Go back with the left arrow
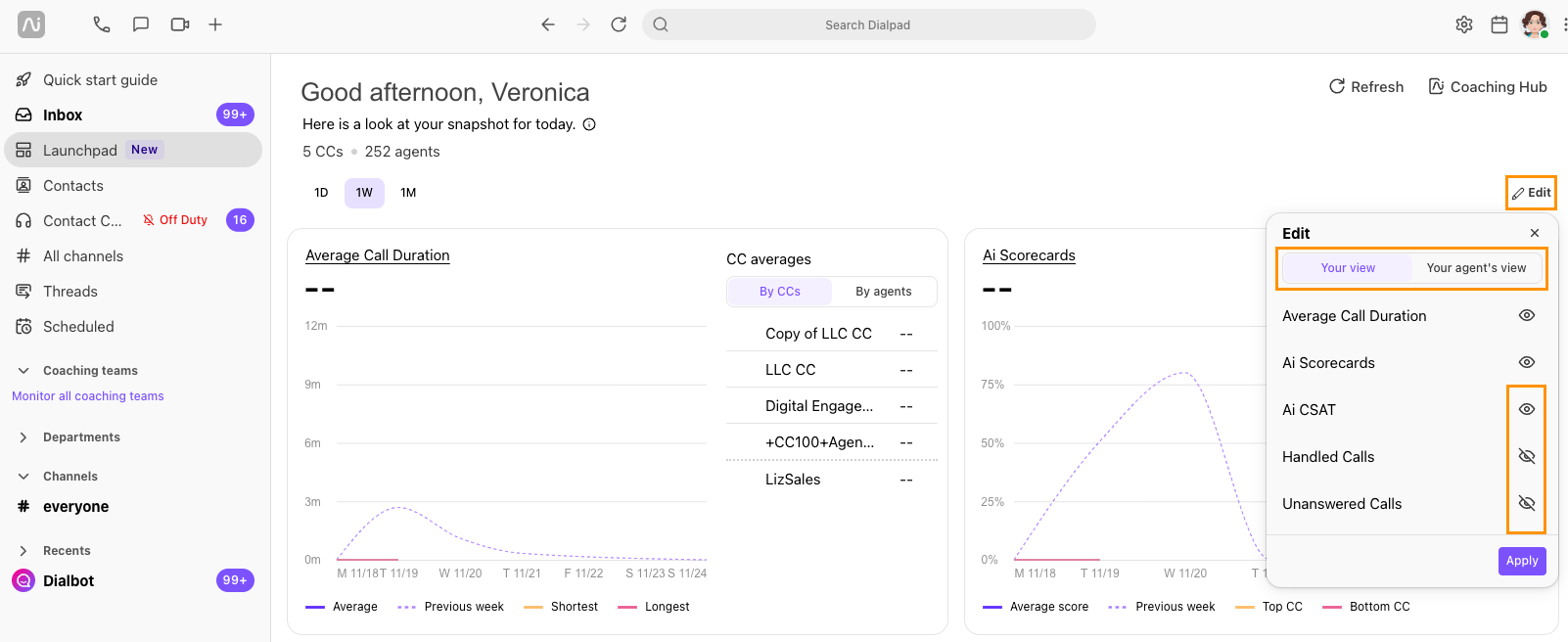Screen dimensions: 1568x642 tap(548, 24)
